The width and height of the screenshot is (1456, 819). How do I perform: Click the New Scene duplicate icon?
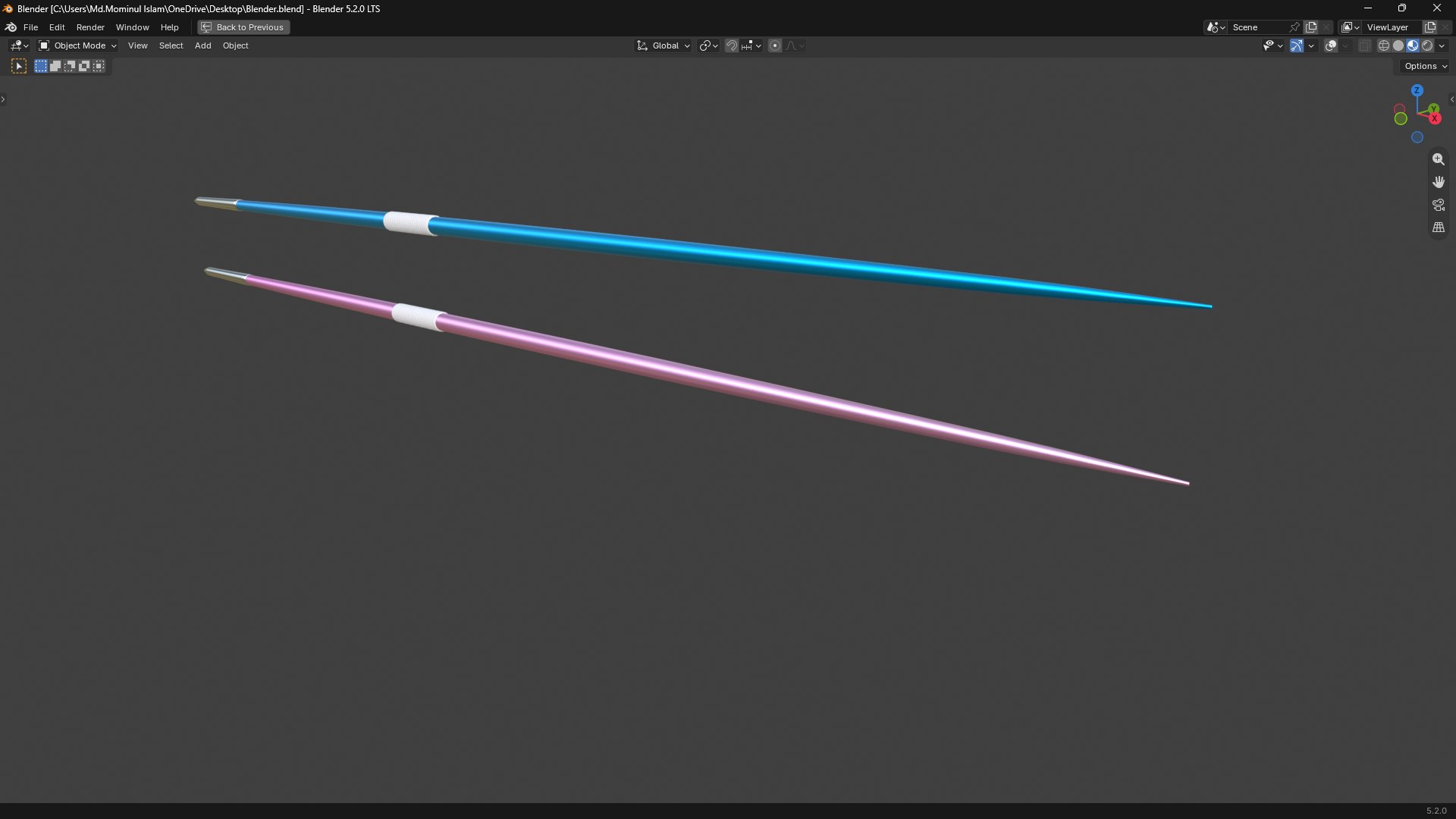1311,27
